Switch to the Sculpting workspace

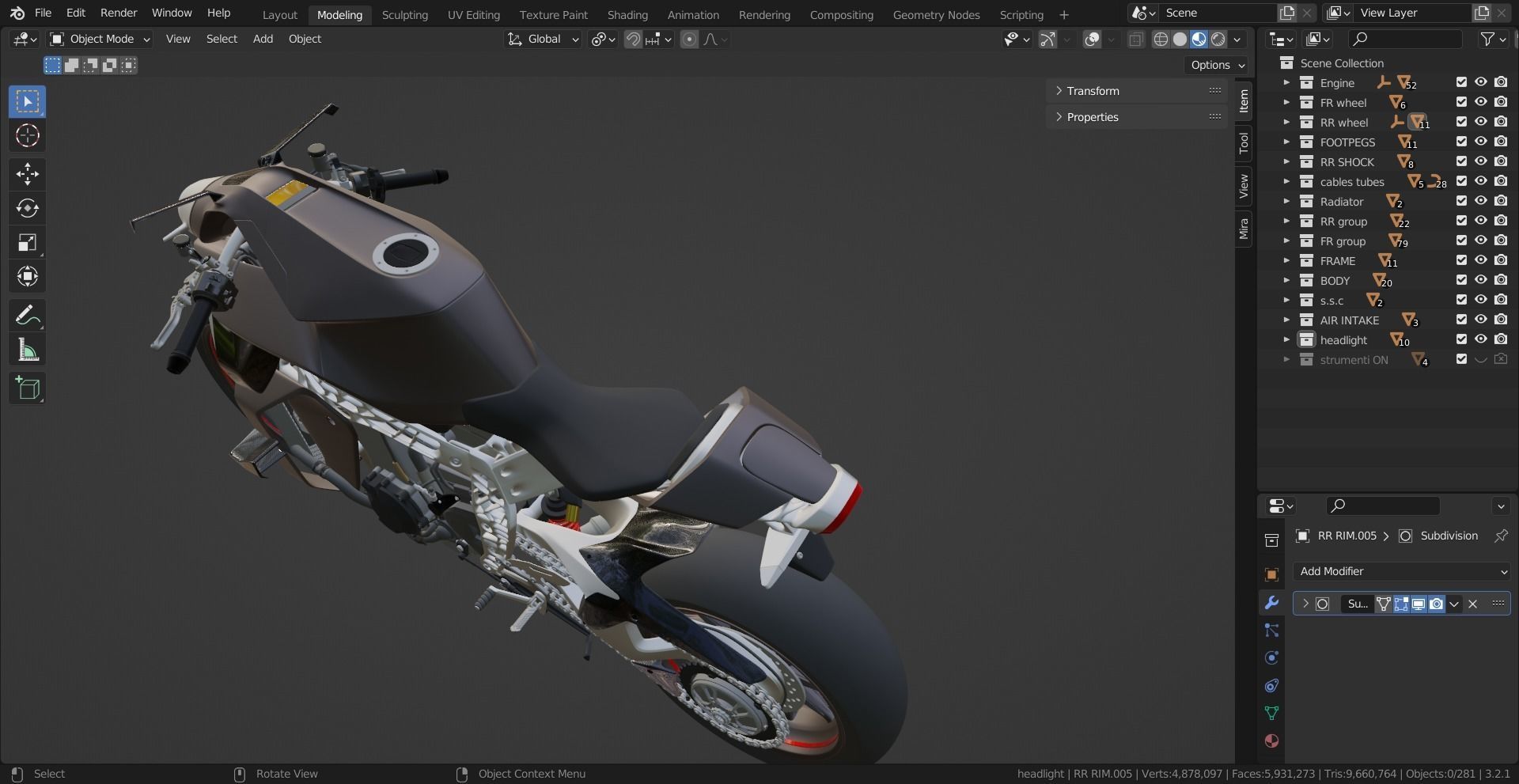(x=404, y=15)
